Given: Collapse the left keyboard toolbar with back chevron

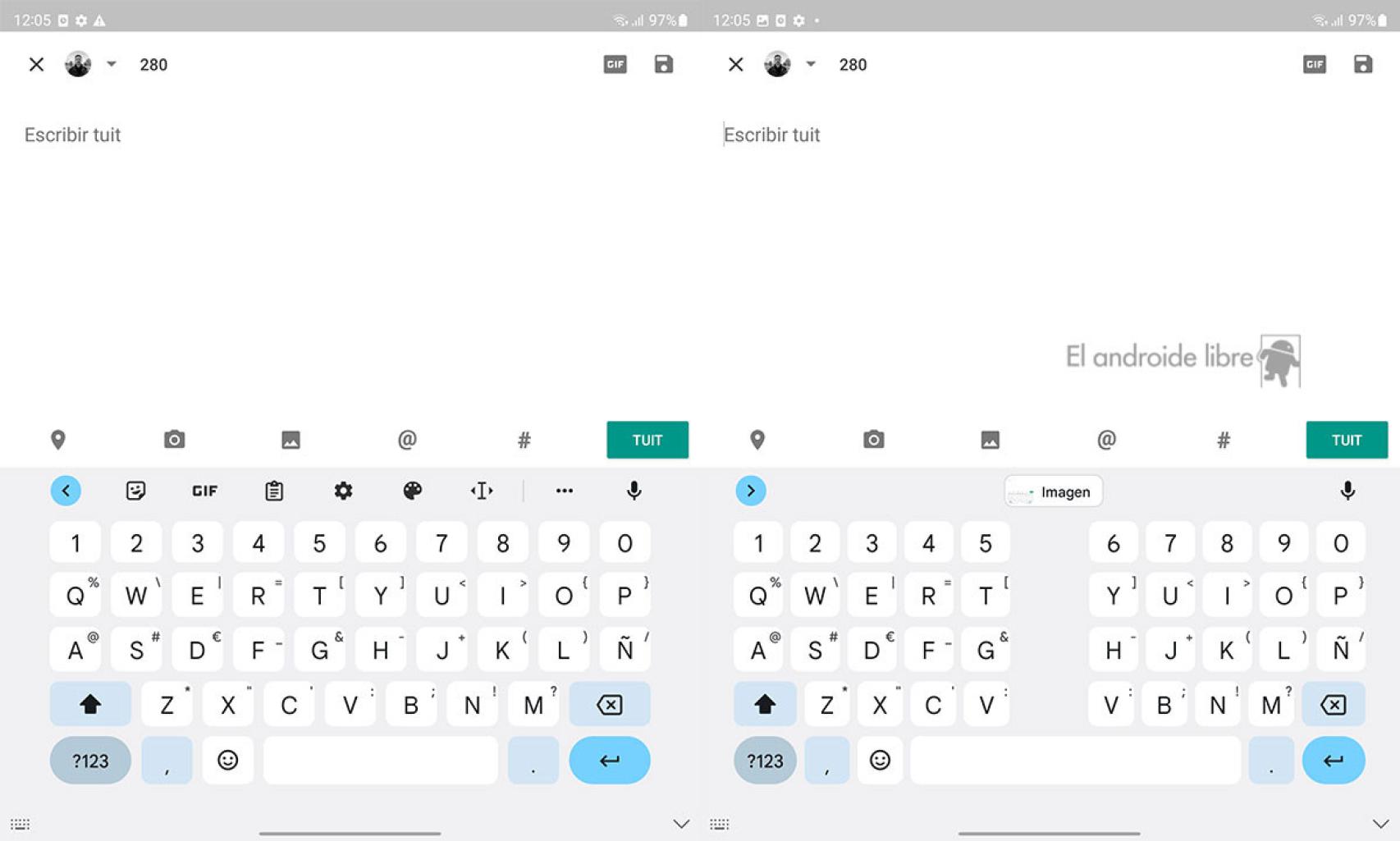Looking at the screenshot, I should tap(66, 491).
